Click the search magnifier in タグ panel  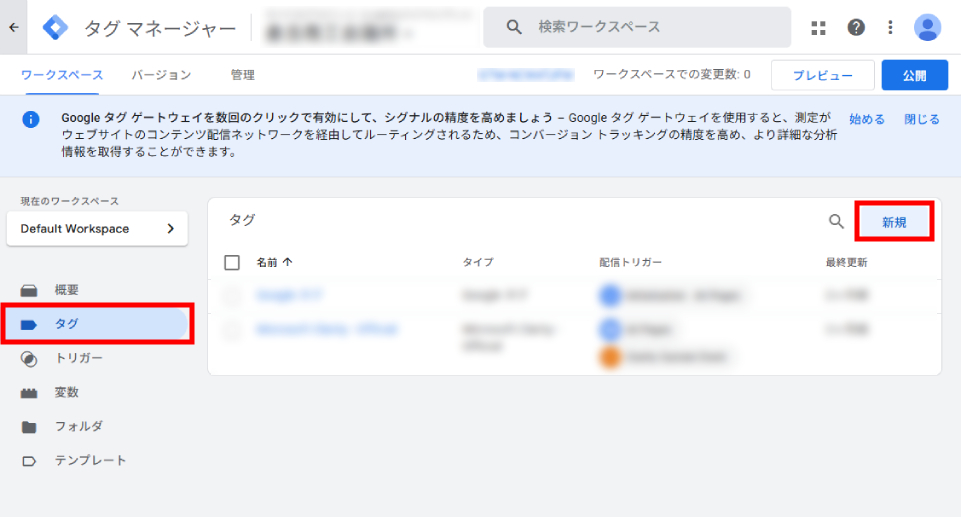(836, 222)
